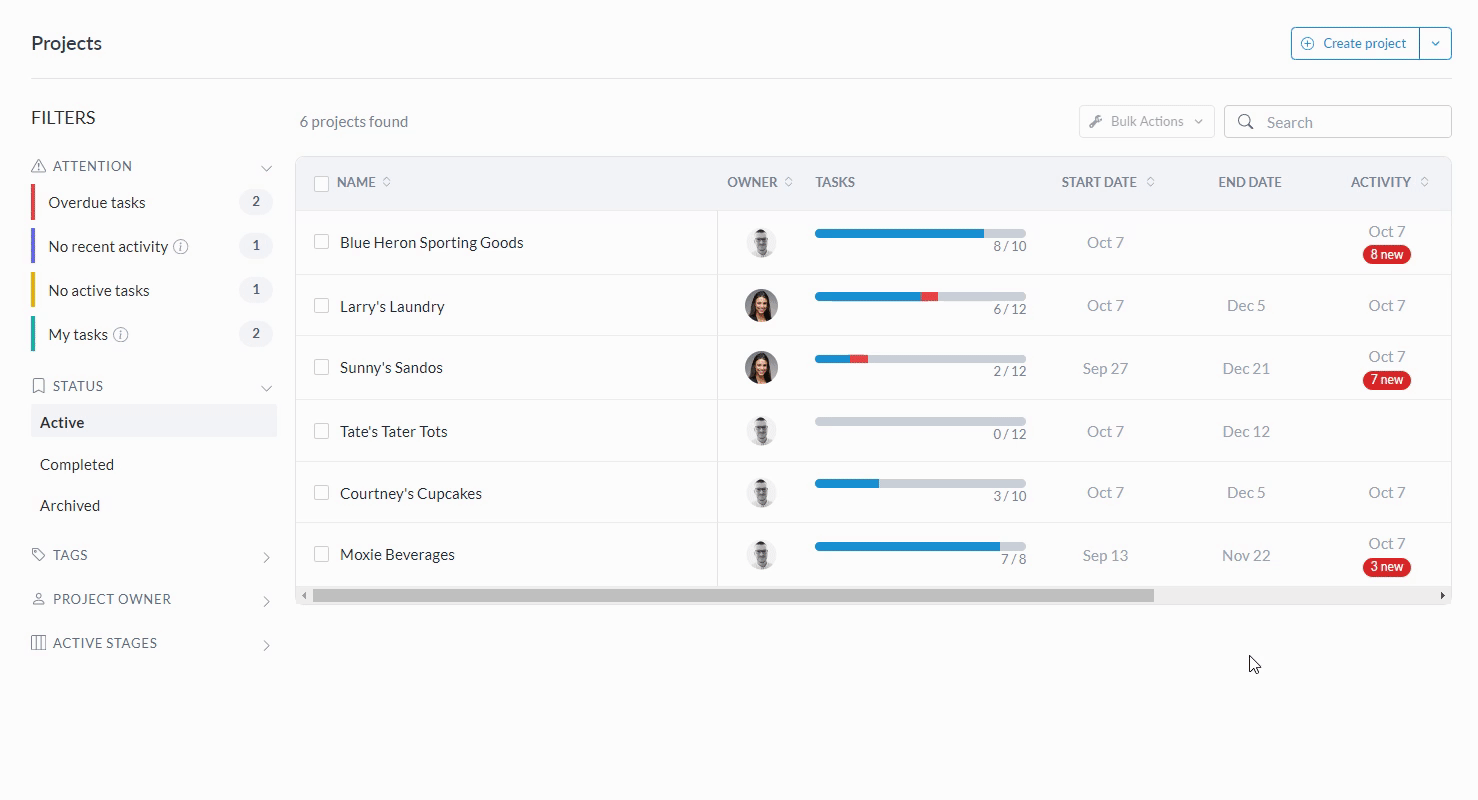Click Activity column sort icon
The image size is (1478, 800).
(1424, 182)
